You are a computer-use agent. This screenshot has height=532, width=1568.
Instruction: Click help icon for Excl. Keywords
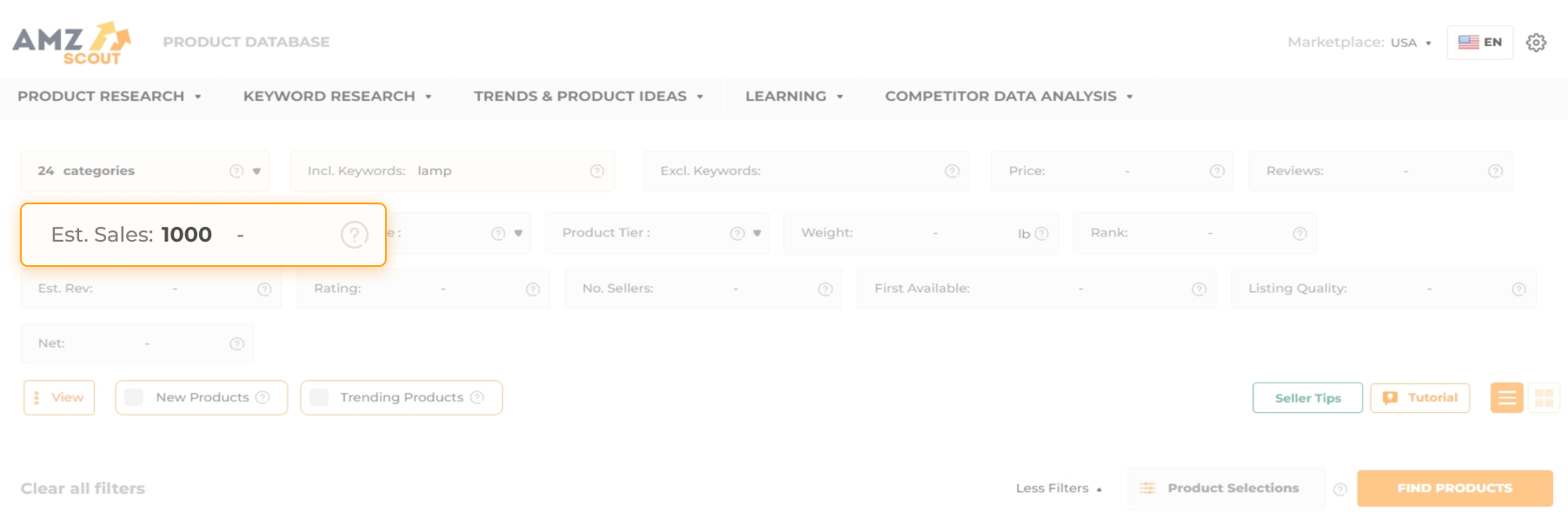coord(952,171)
